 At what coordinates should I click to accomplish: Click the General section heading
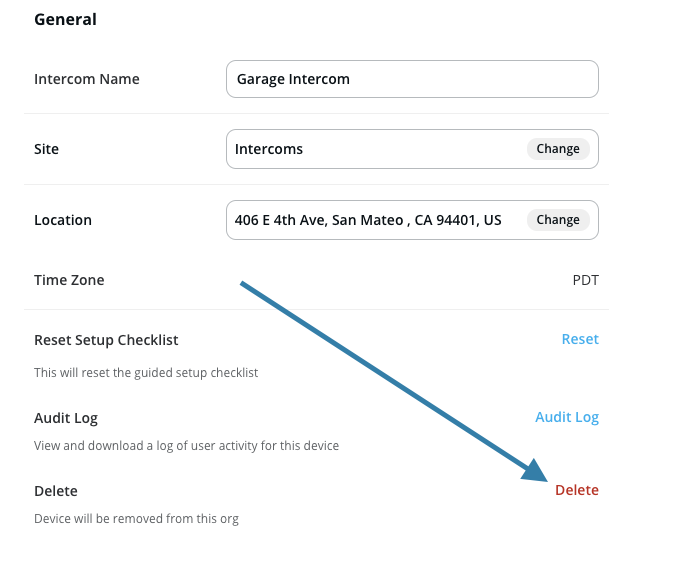[65, 19]
